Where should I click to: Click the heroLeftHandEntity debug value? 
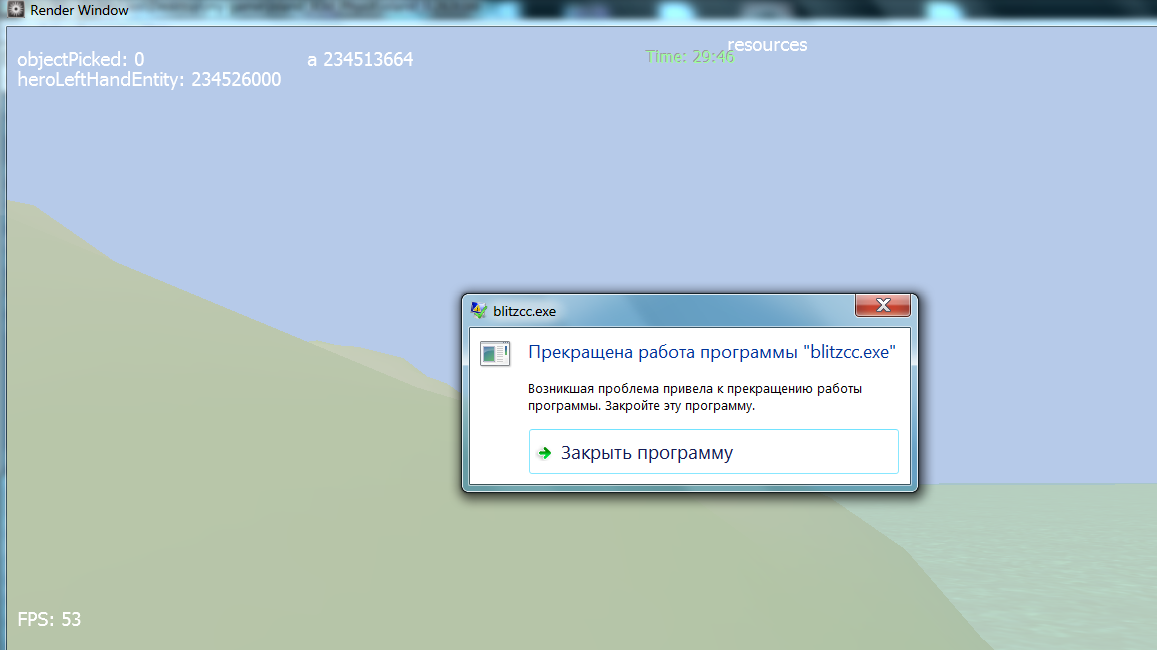coord(149,80)
